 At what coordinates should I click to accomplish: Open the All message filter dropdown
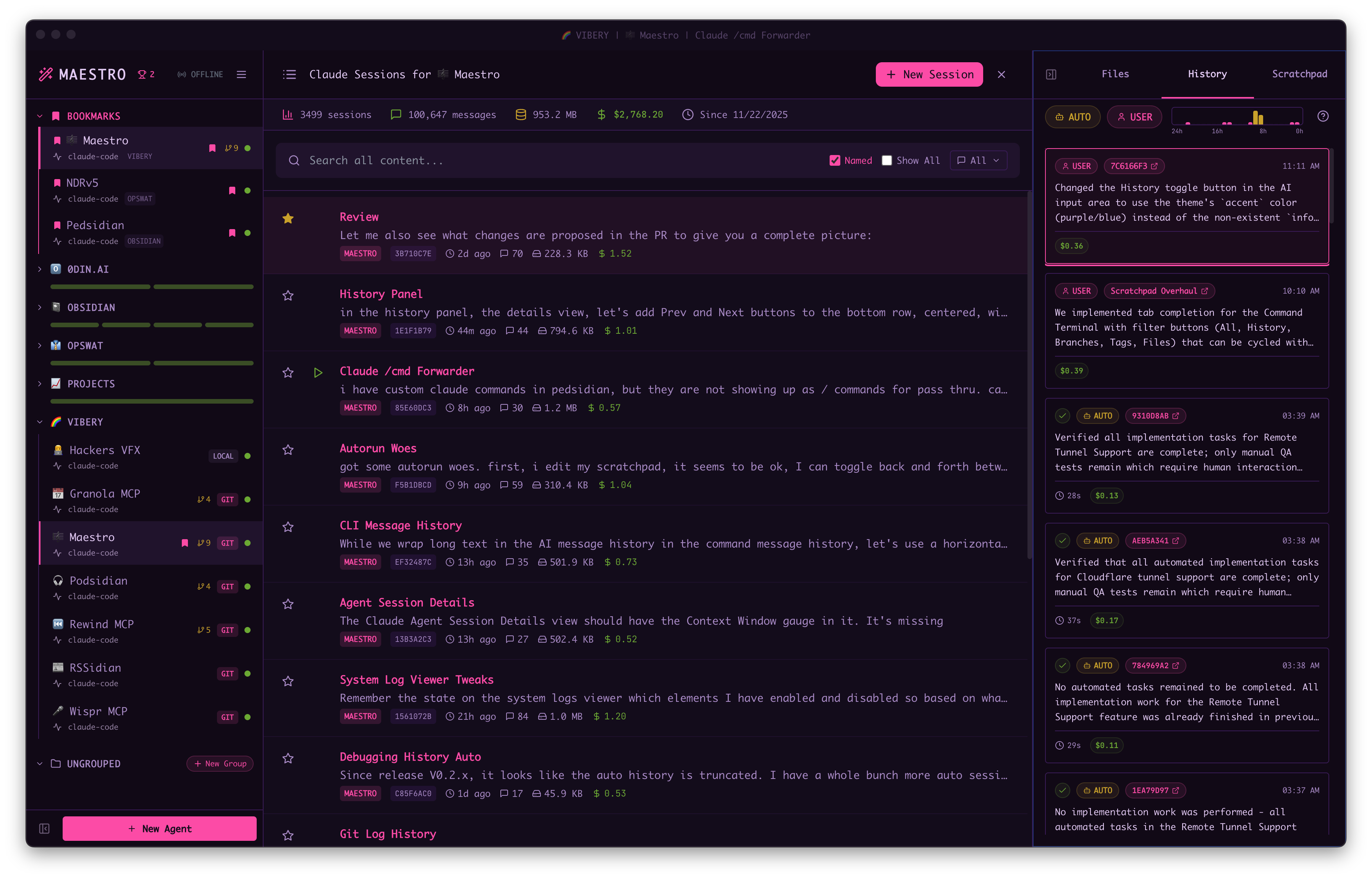coord(978,160)
